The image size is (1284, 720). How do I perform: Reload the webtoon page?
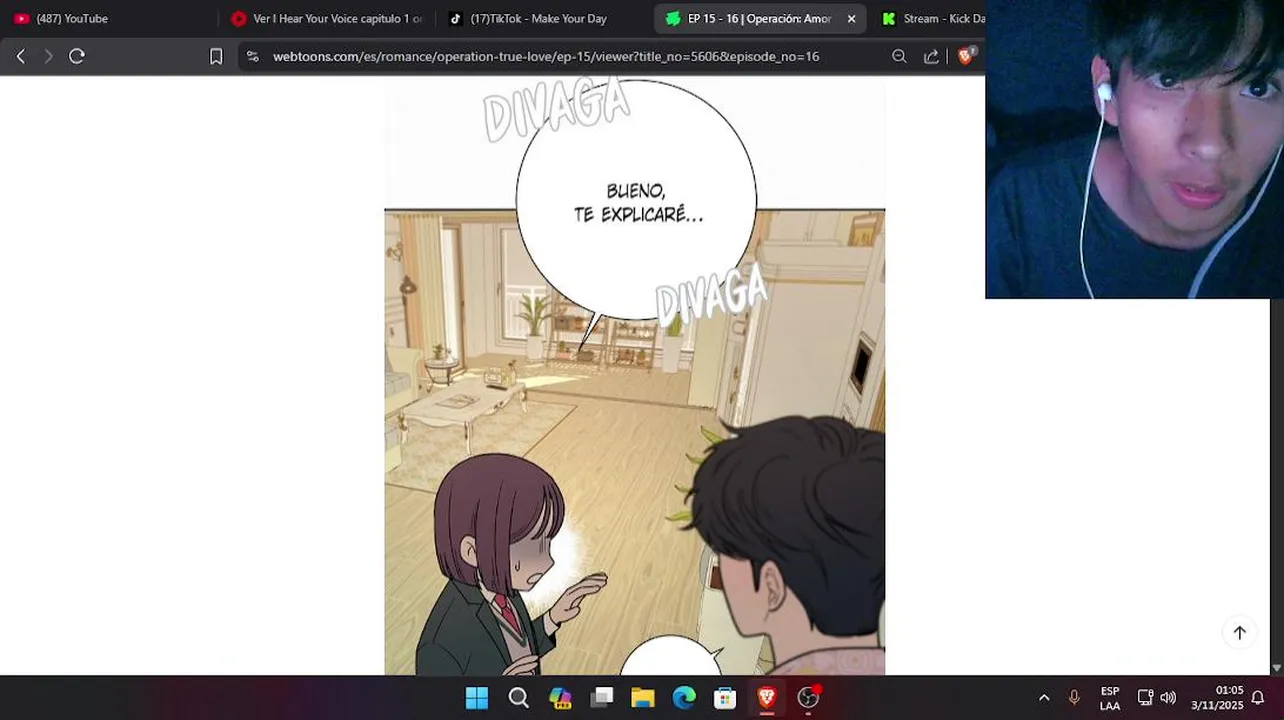pos(77,56)
